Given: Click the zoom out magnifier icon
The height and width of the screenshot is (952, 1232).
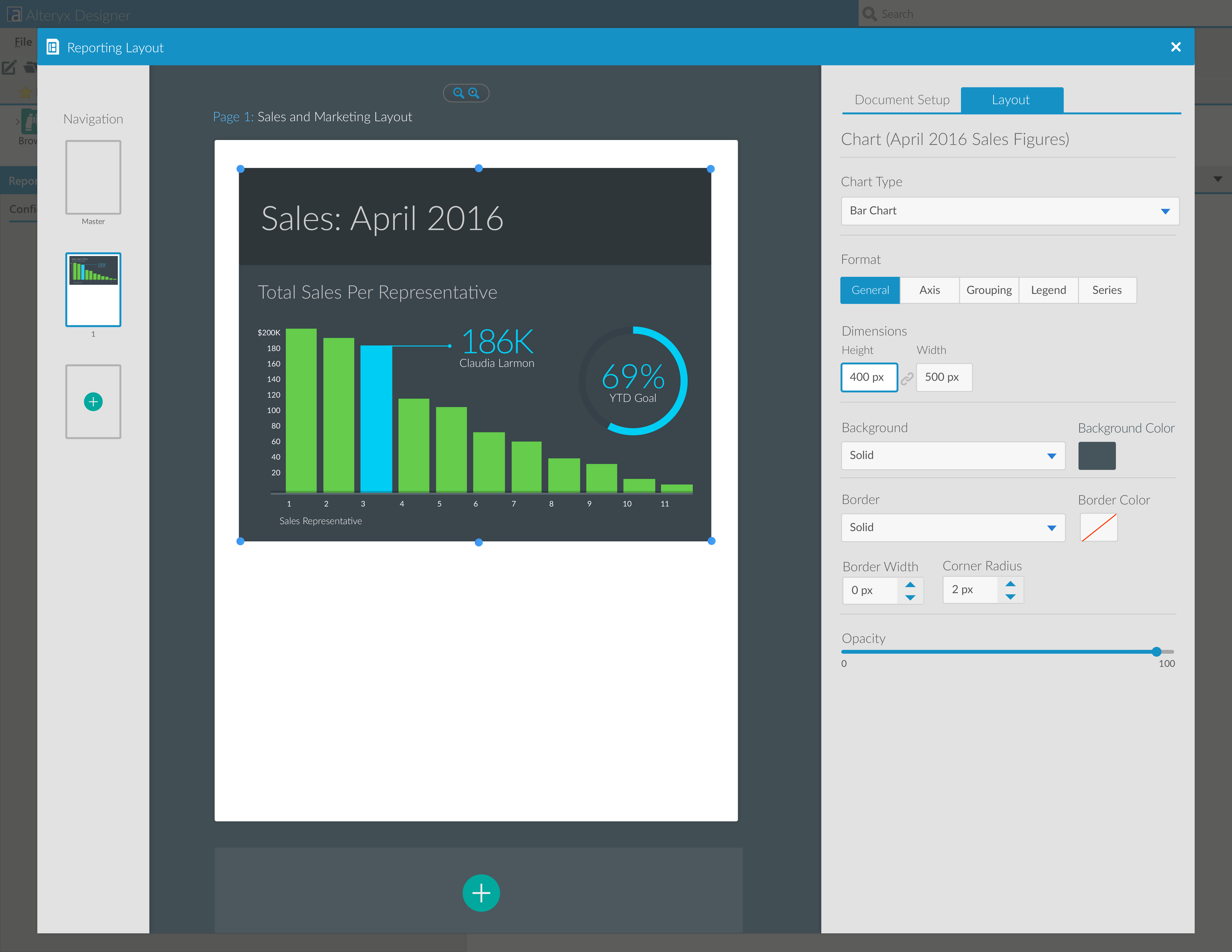Looking at the screenshot, I should 458,93.
